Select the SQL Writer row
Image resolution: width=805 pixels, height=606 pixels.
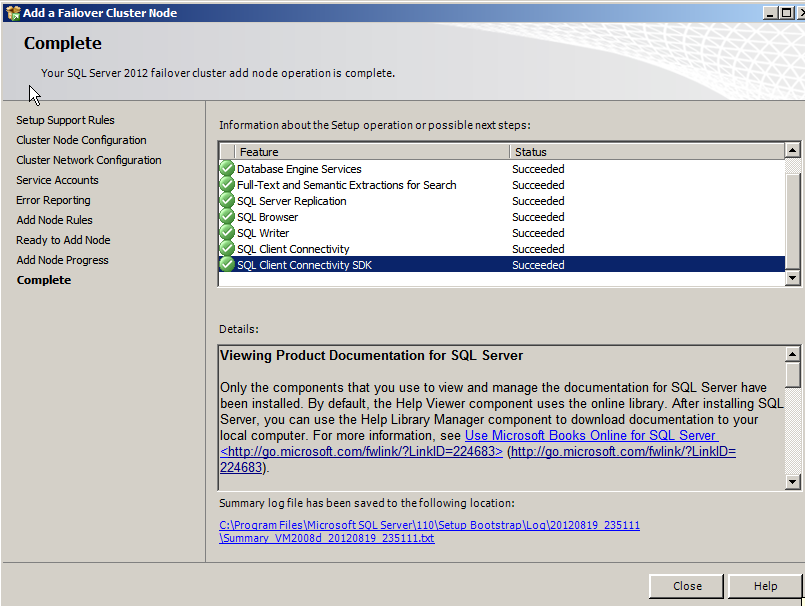coord(502,232)
